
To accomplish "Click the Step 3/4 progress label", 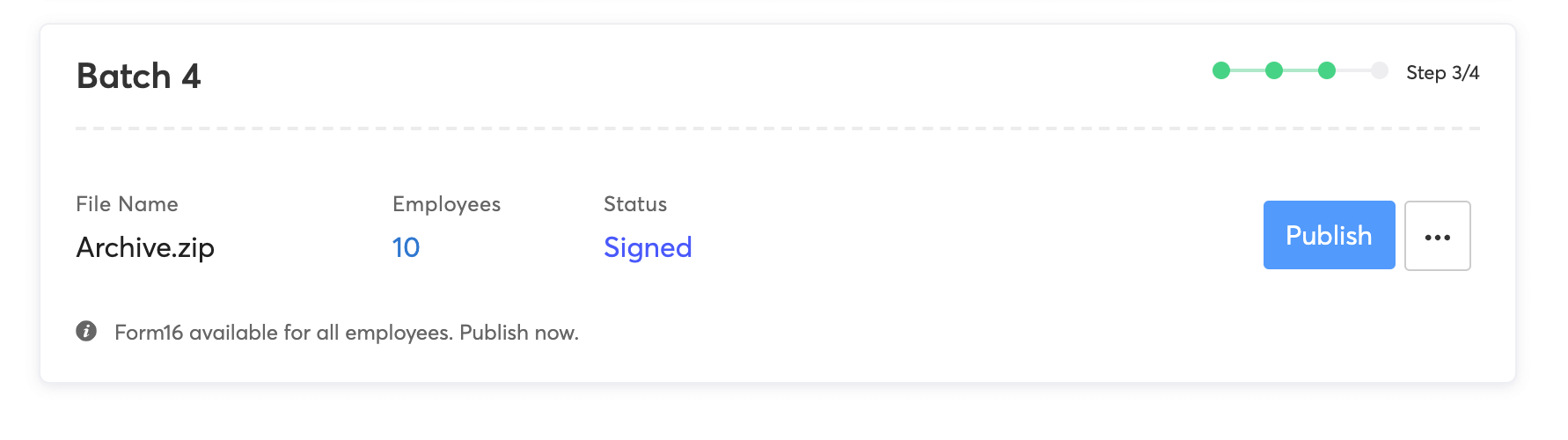I will pos(1442,72).
